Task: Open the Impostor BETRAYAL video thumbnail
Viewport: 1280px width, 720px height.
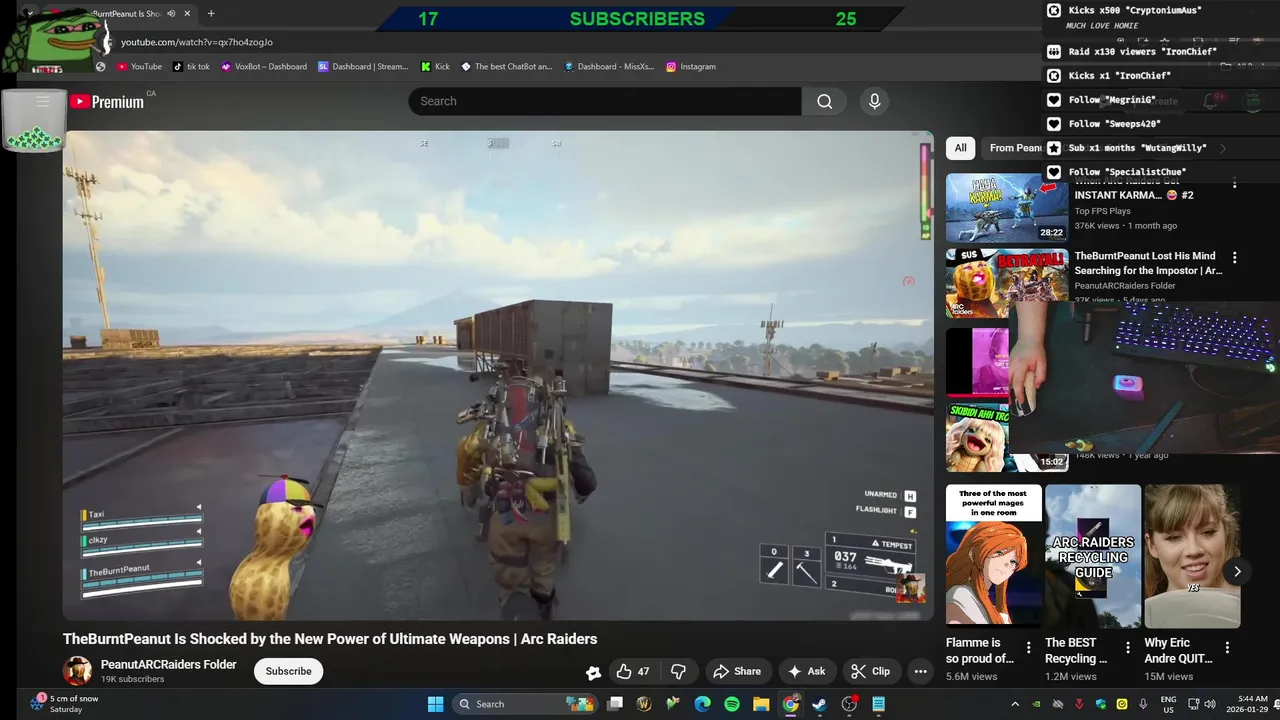Action: [x=1007, y=283]
